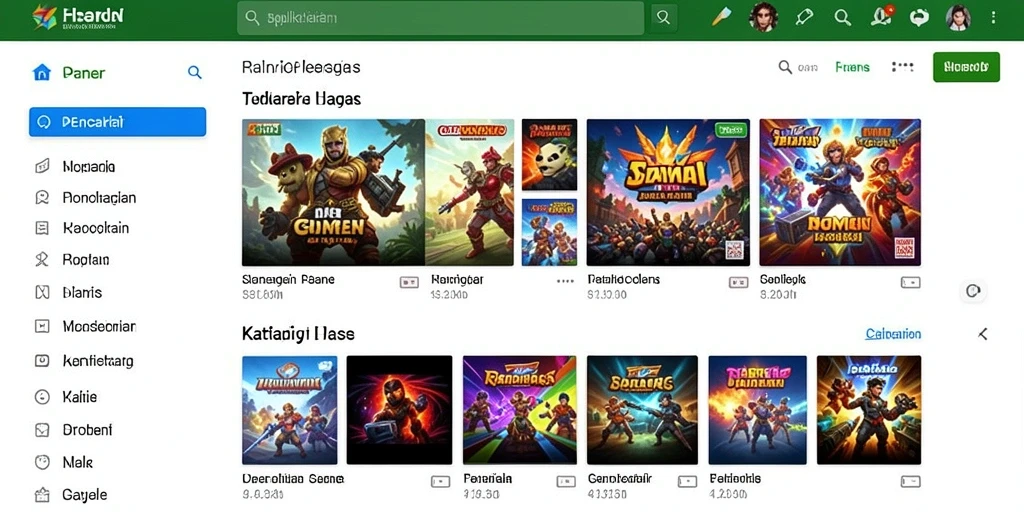1024x512 pixels.
Task: Open the first blue warriors thumbnail in second row
Action: tap(289, 409)
